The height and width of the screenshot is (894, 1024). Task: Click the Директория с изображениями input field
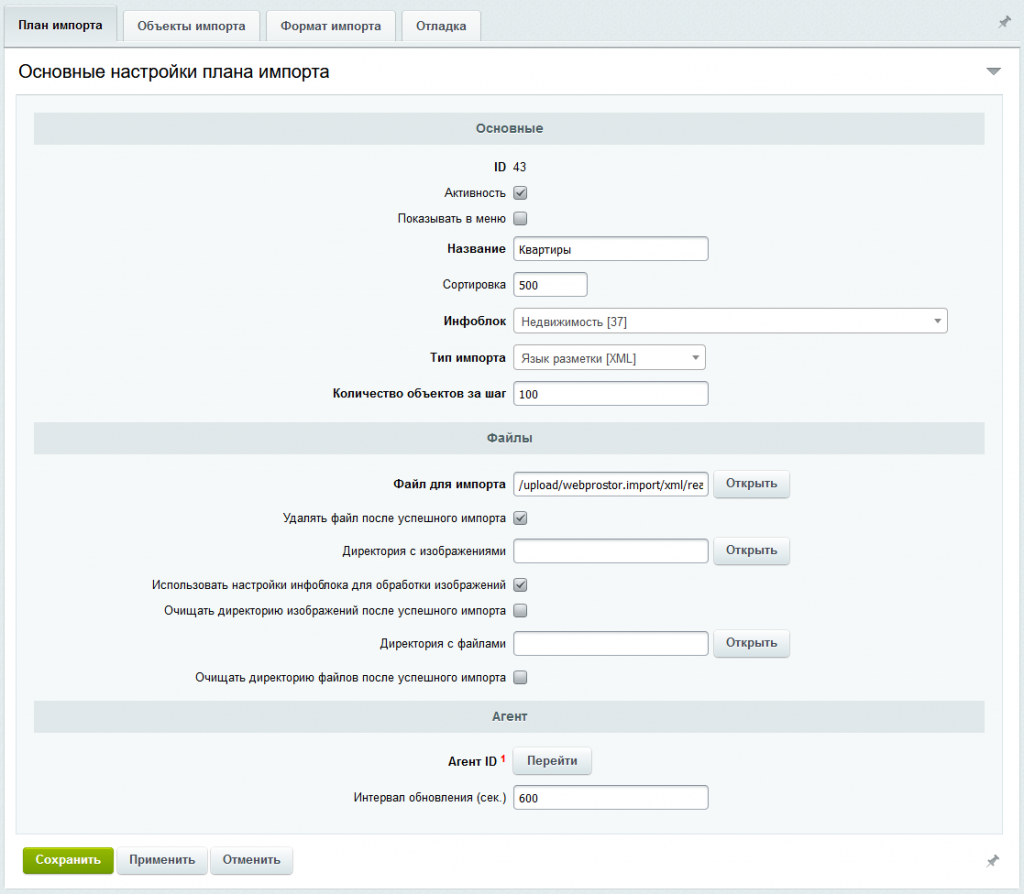(611, 551)
